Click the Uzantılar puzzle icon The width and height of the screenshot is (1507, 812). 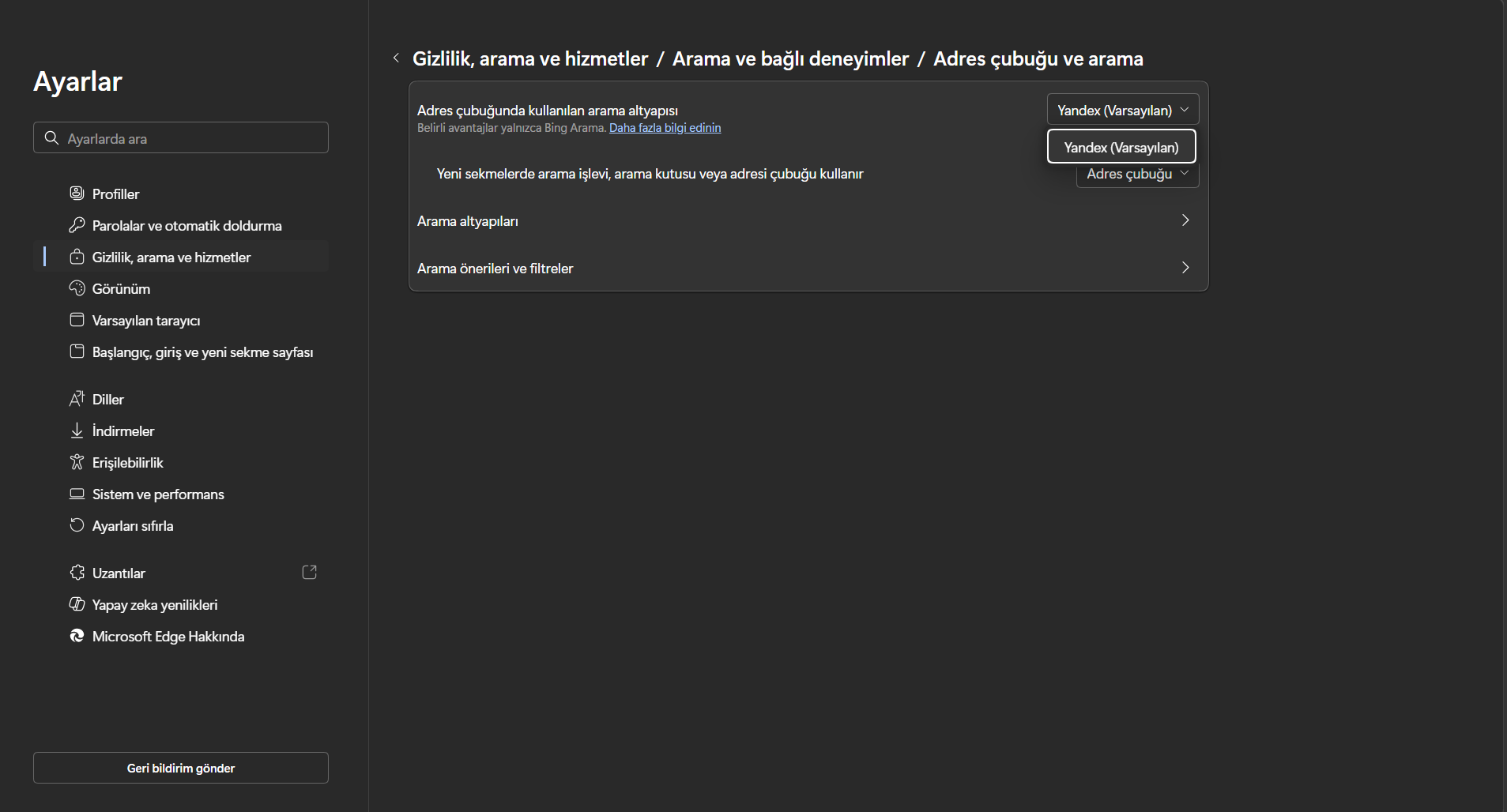point(77,573)
